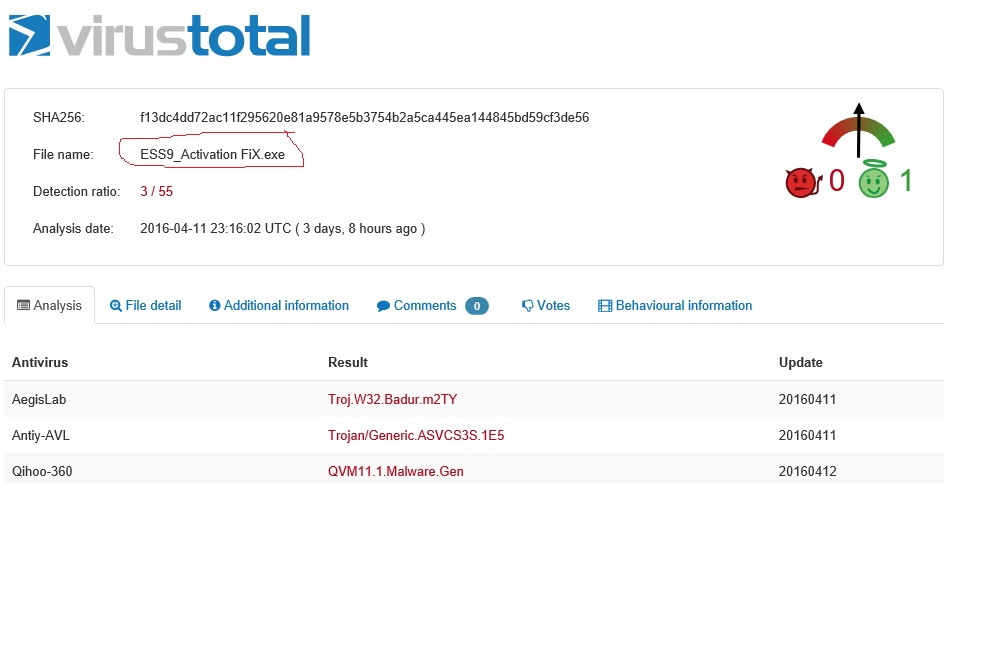The width and height of the screenshot is (985, 667).
Task: Click the Analysis tab list icon
Action: point(23,305)
